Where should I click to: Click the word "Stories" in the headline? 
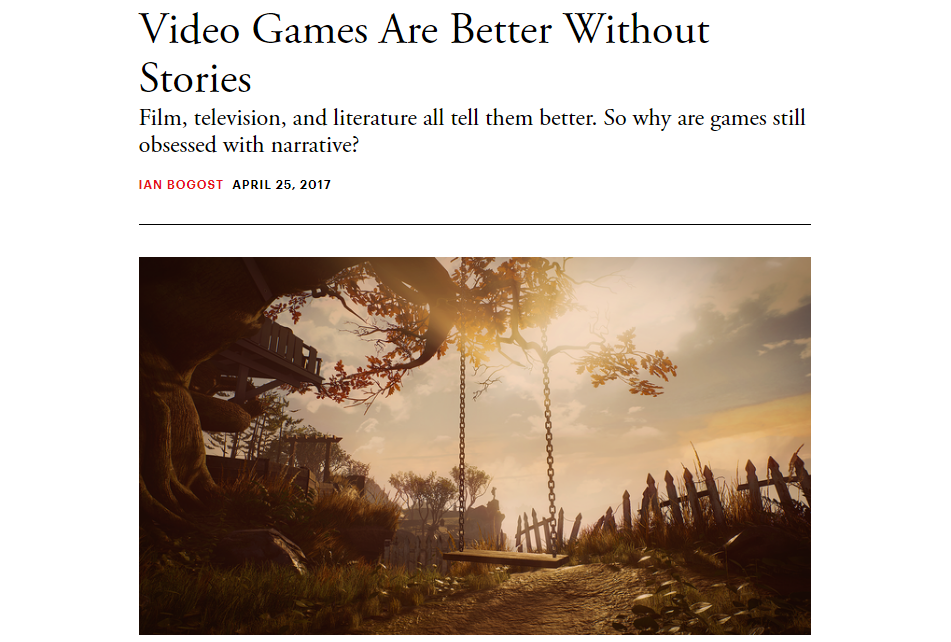coord(195,79)
